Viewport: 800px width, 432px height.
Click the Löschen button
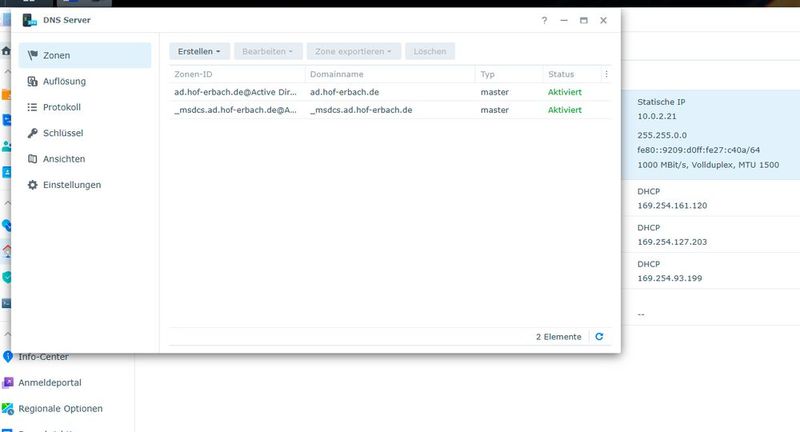coord(430,52)
